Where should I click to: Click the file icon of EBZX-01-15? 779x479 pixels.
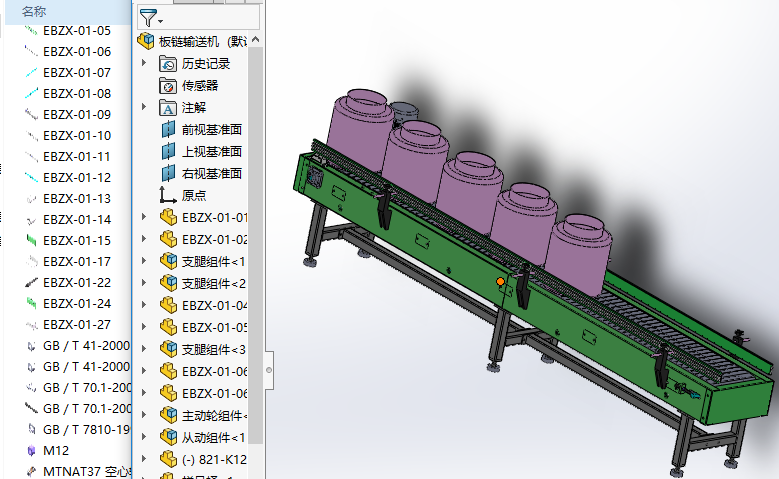point(31,240)
